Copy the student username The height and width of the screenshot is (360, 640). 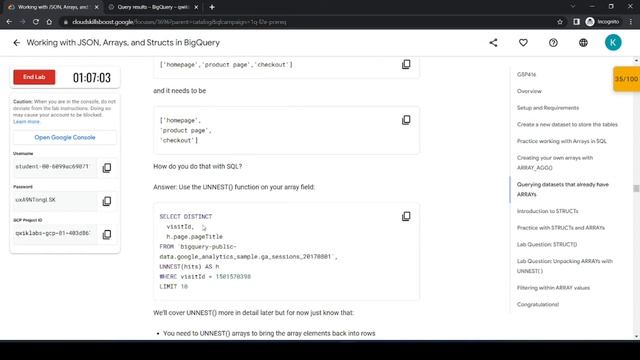point(107,167)
